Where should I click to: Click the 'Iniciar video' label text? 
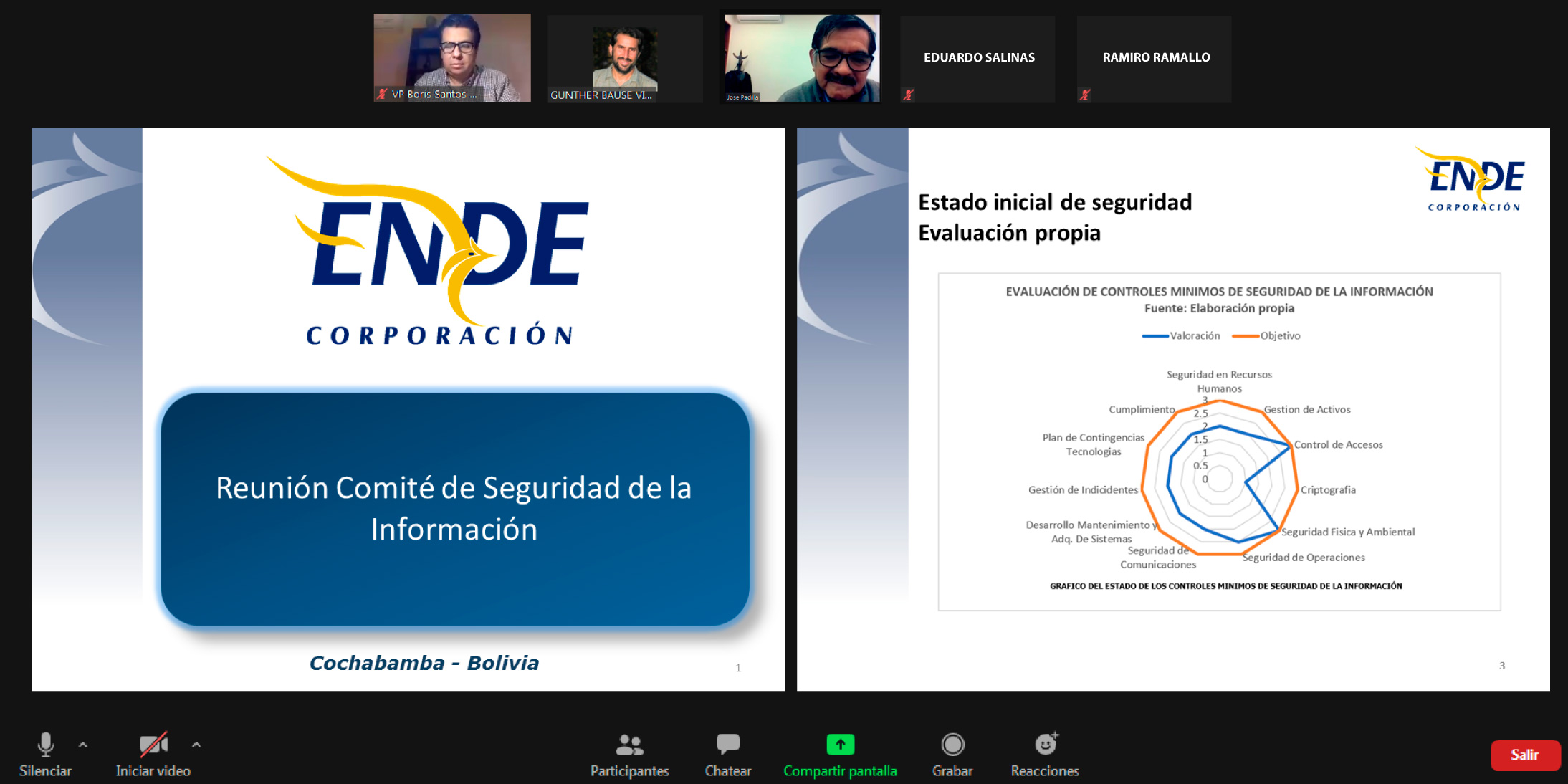click(153, 771)
